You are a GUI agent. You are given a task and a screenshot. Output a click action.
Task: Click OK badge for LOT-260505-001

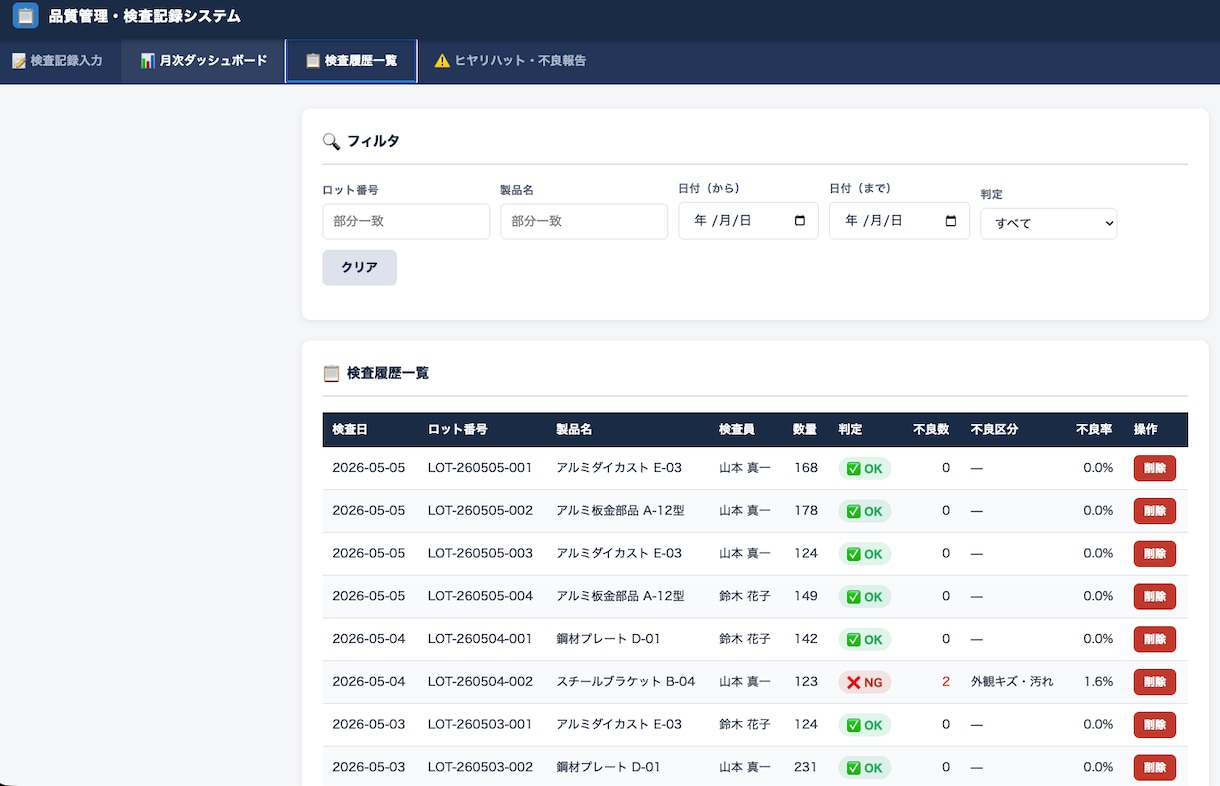(864, 468)
